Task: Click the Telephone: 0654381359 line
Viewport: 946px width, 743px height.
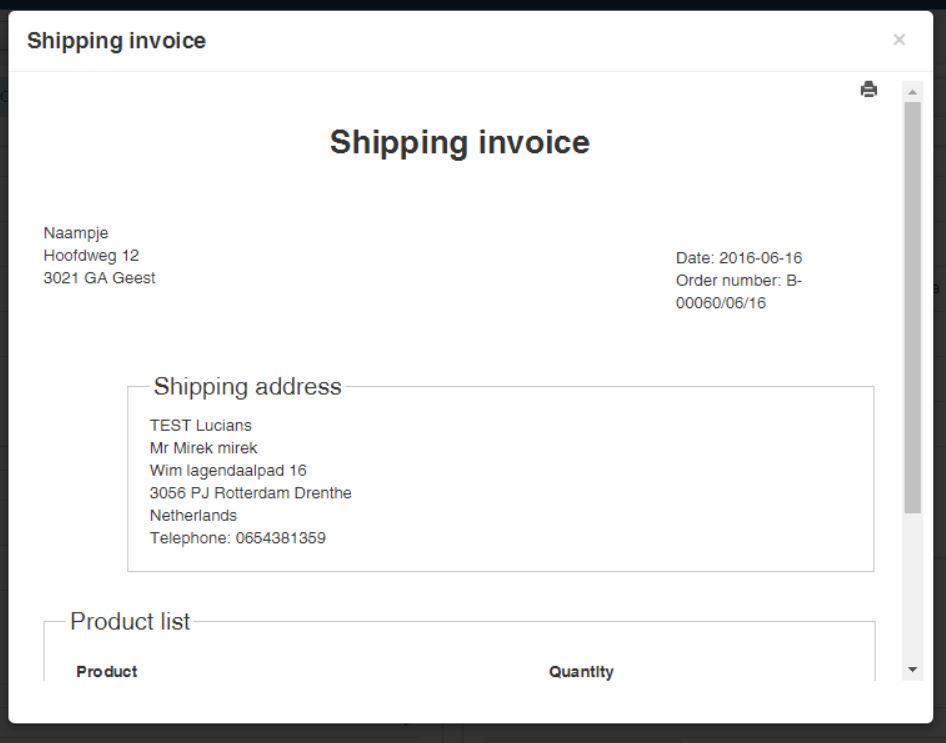Action: [237, 538]
